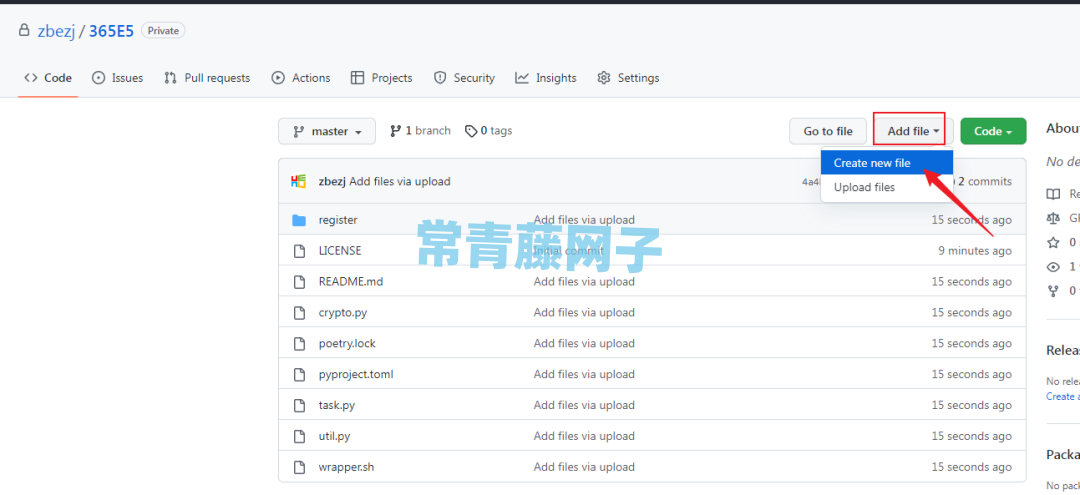Click the task.py file icon
1080x495 pixels.
pos(299,406)
